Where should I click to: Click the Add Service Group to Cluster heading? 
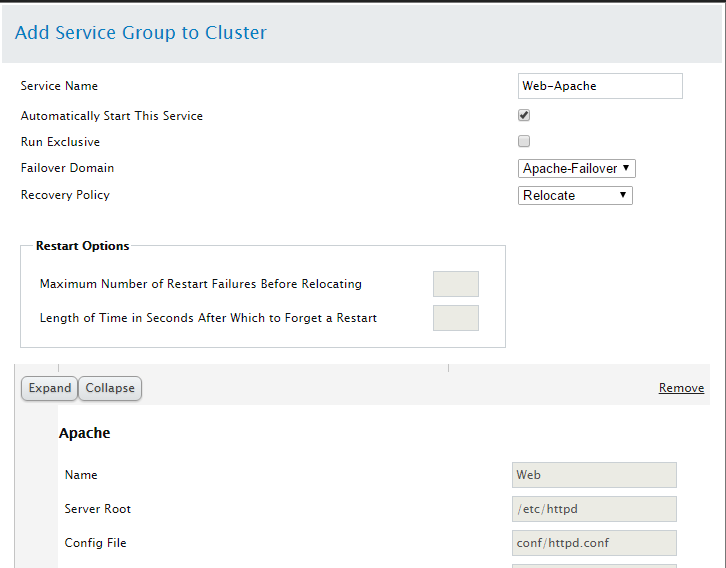point(141,33)
